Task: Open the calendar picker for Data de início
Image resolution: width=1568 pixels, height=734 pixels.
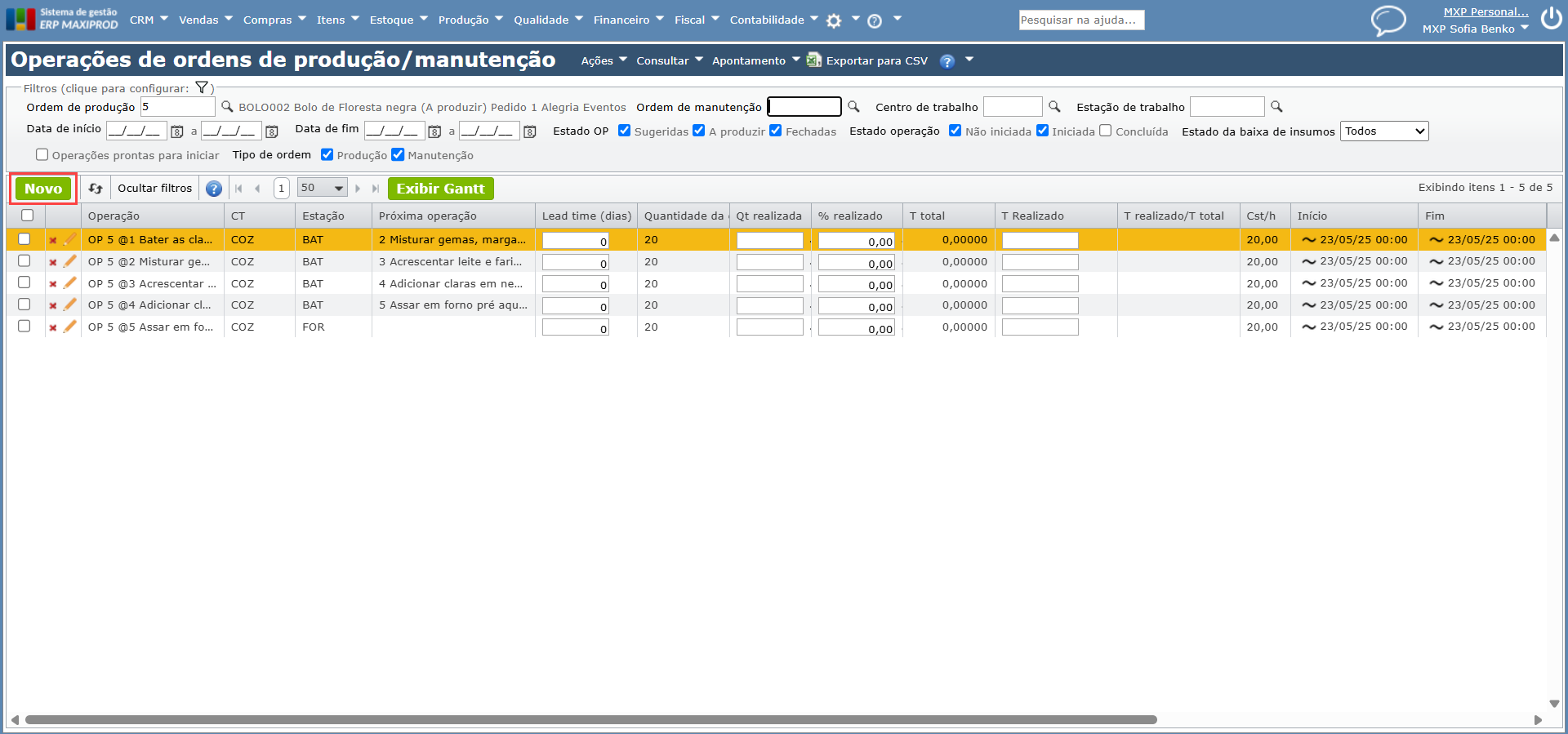Action: pyautogui.click(x=176, y=131)
